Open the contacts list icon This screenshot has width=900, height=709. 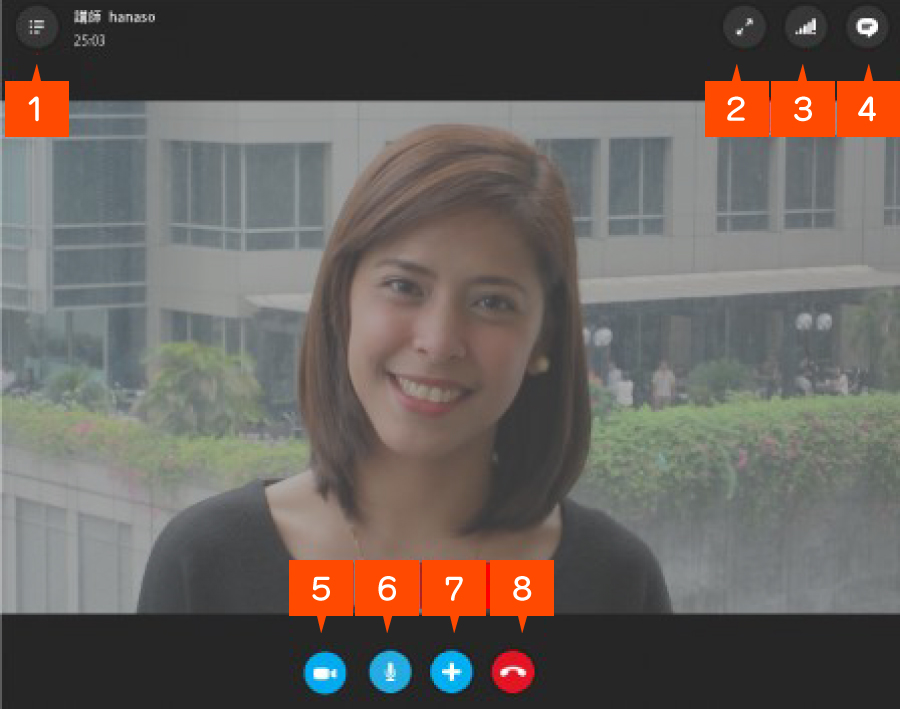tap(37, 27)
